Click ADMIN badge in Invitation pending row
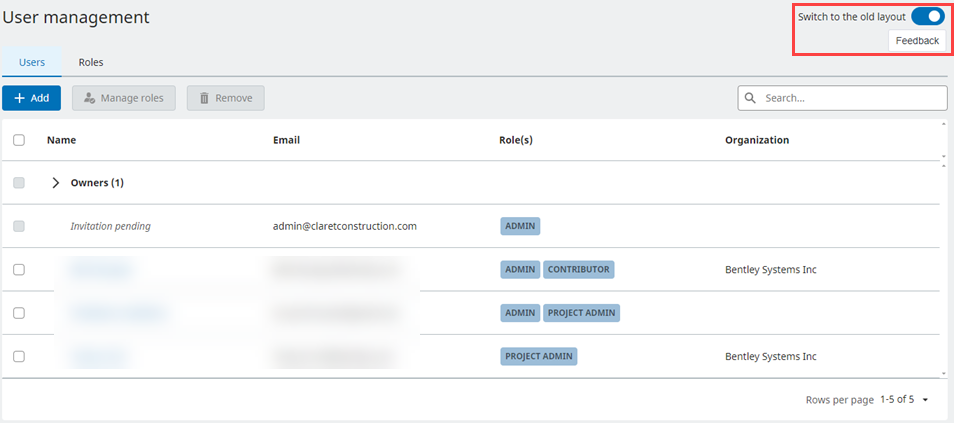This screenshot has height=423, width=954. [520, 226]
